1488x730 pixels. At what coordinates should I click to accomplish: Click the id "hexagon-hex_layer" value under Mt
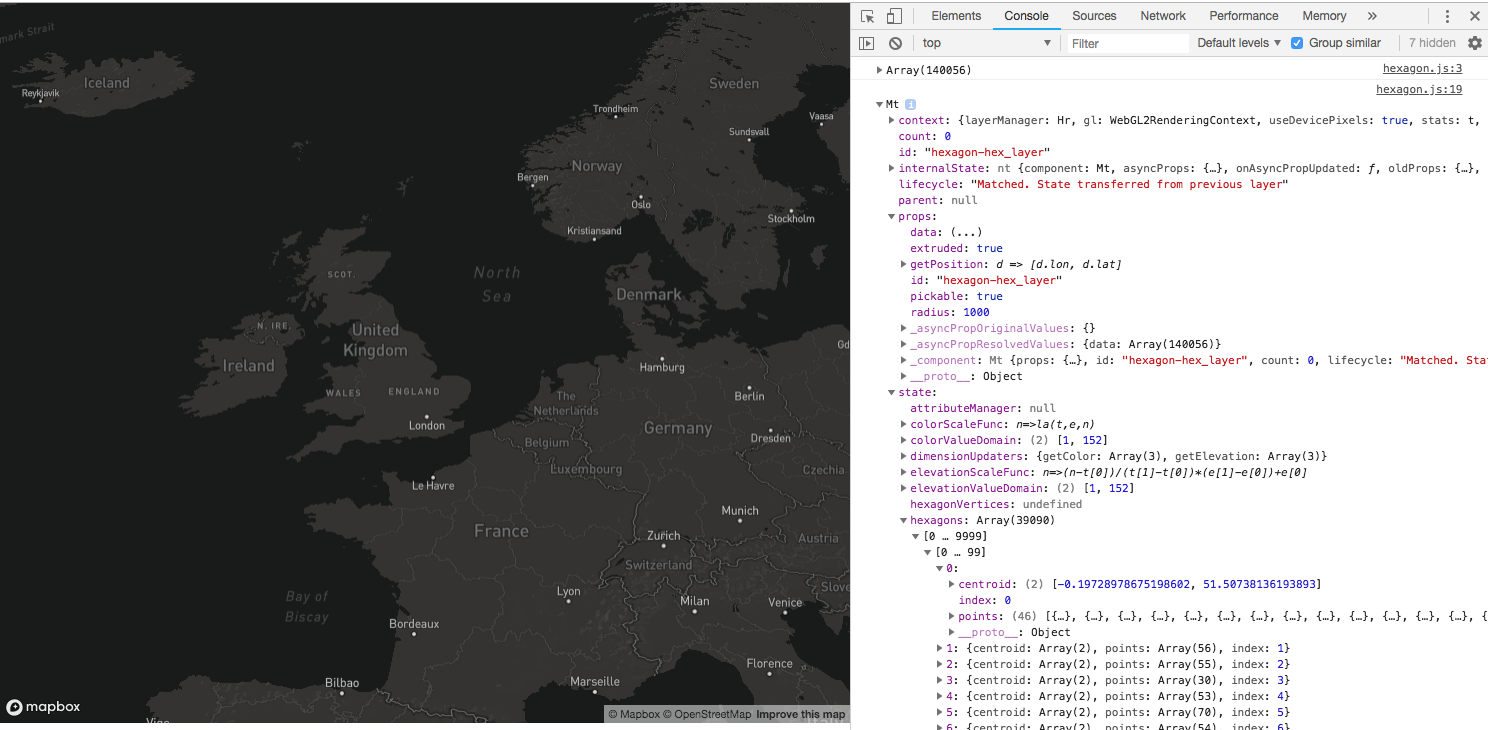(987, 152)
